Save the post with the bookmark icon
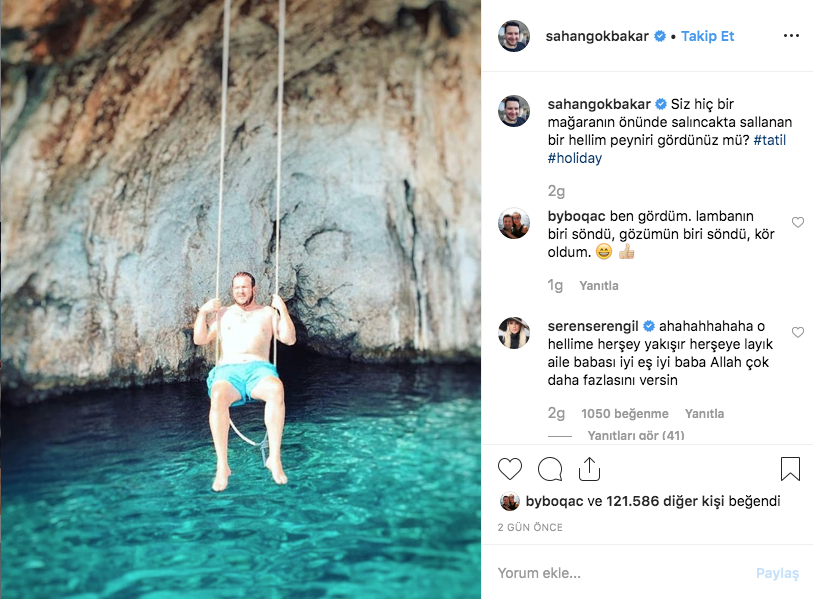Image resolution: width=813 pixels, height=599 pixels. coord(790,469)
